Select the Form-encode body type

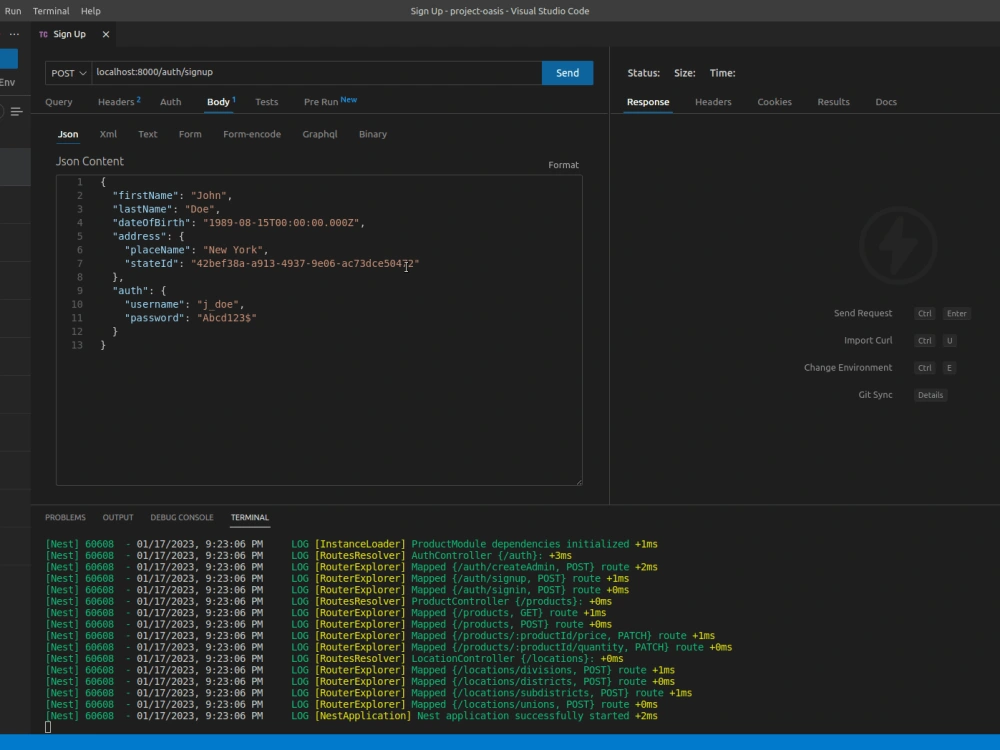point(252,135)
